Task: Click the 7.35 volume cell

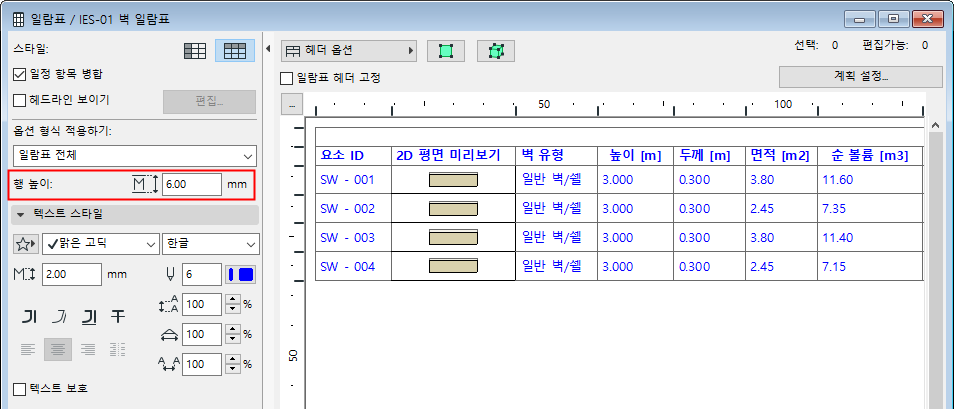Action: [869, 208]
